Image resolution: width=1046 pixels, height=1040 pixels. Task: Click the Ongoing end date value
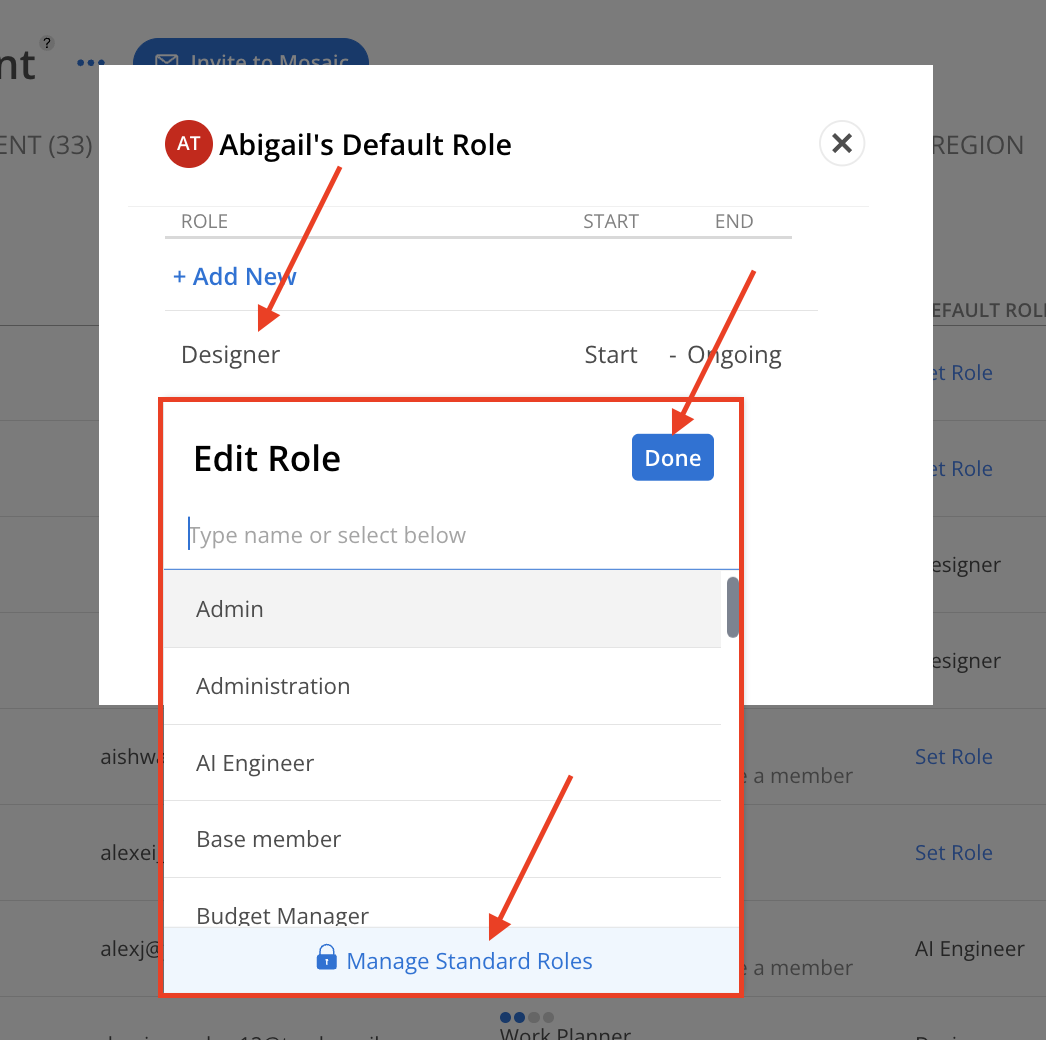(734, 355)
